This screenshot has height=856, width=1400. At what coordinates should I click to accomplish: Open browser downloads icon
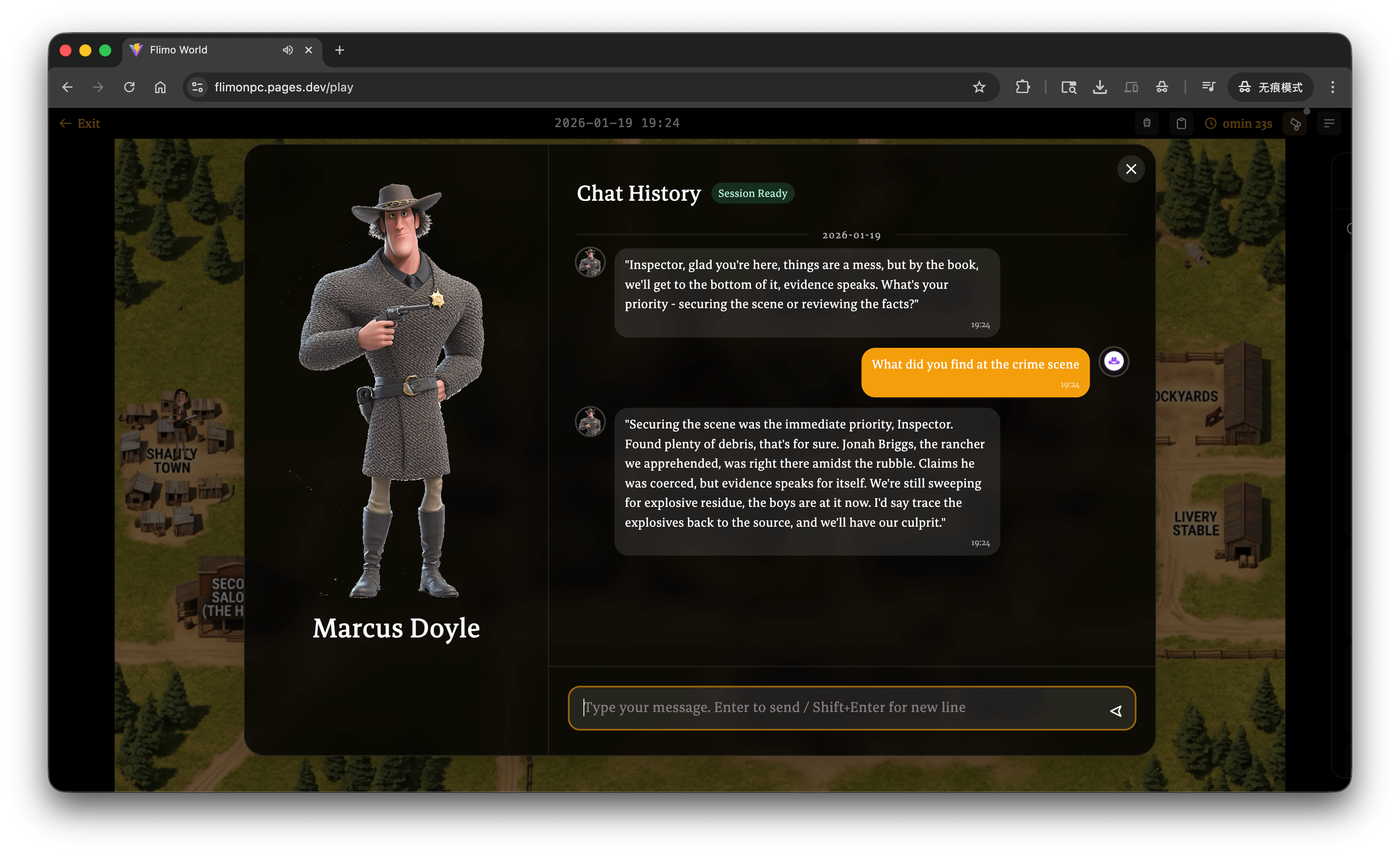click(1100, 87)
